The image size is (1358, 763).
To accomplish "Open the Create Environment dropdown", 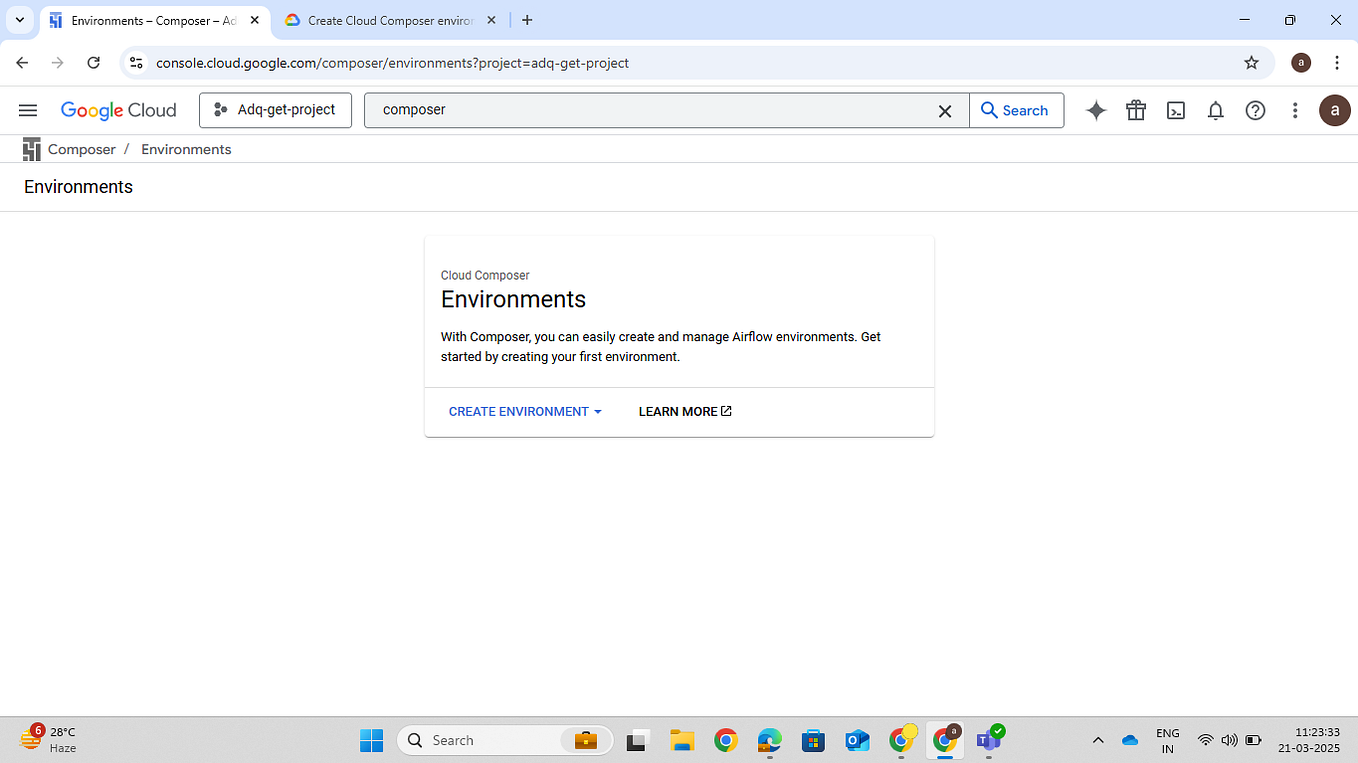I will coord(524,411).
